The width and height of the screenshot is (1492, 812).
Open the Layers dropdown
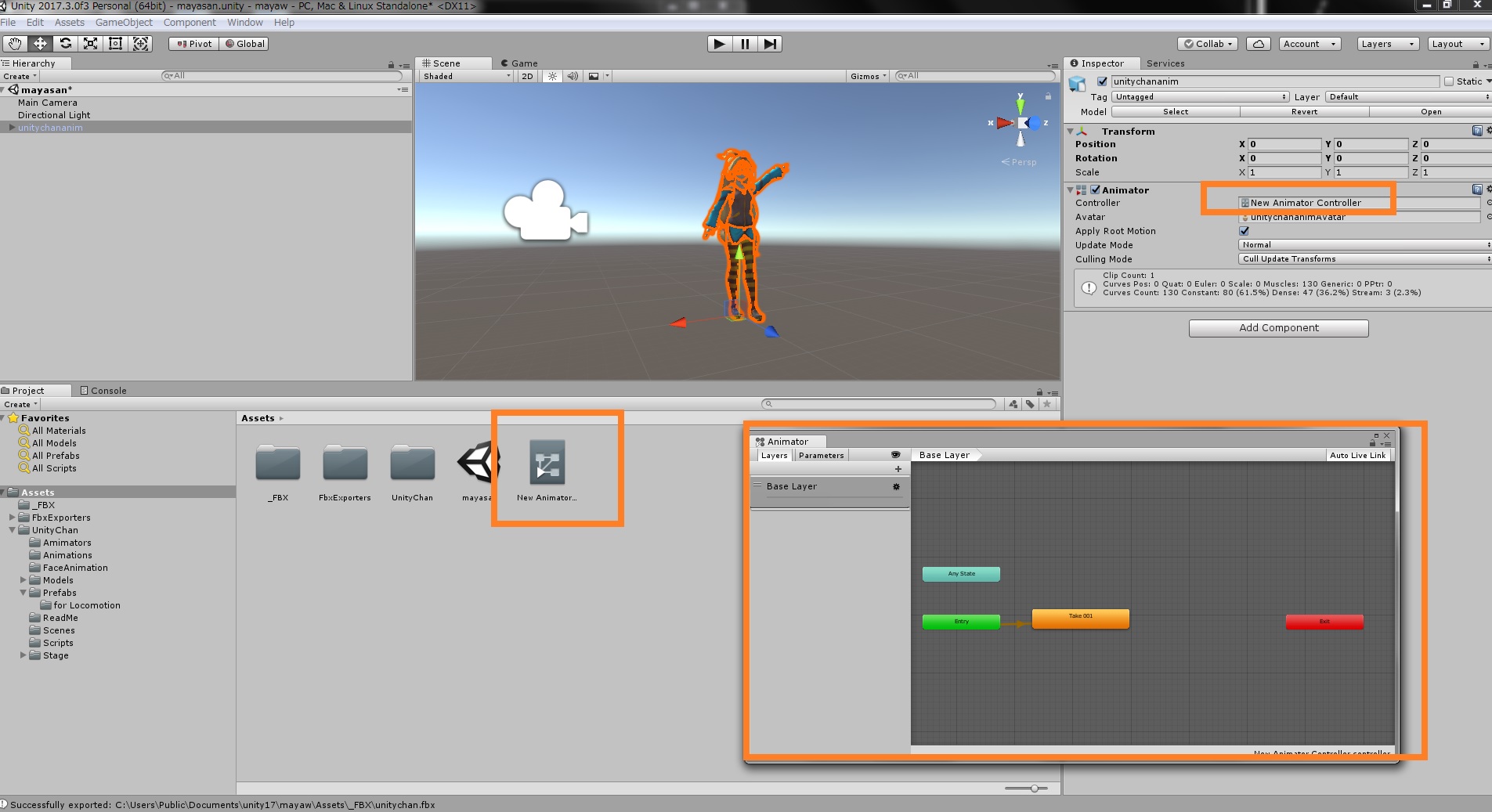tap(1388, 44)
